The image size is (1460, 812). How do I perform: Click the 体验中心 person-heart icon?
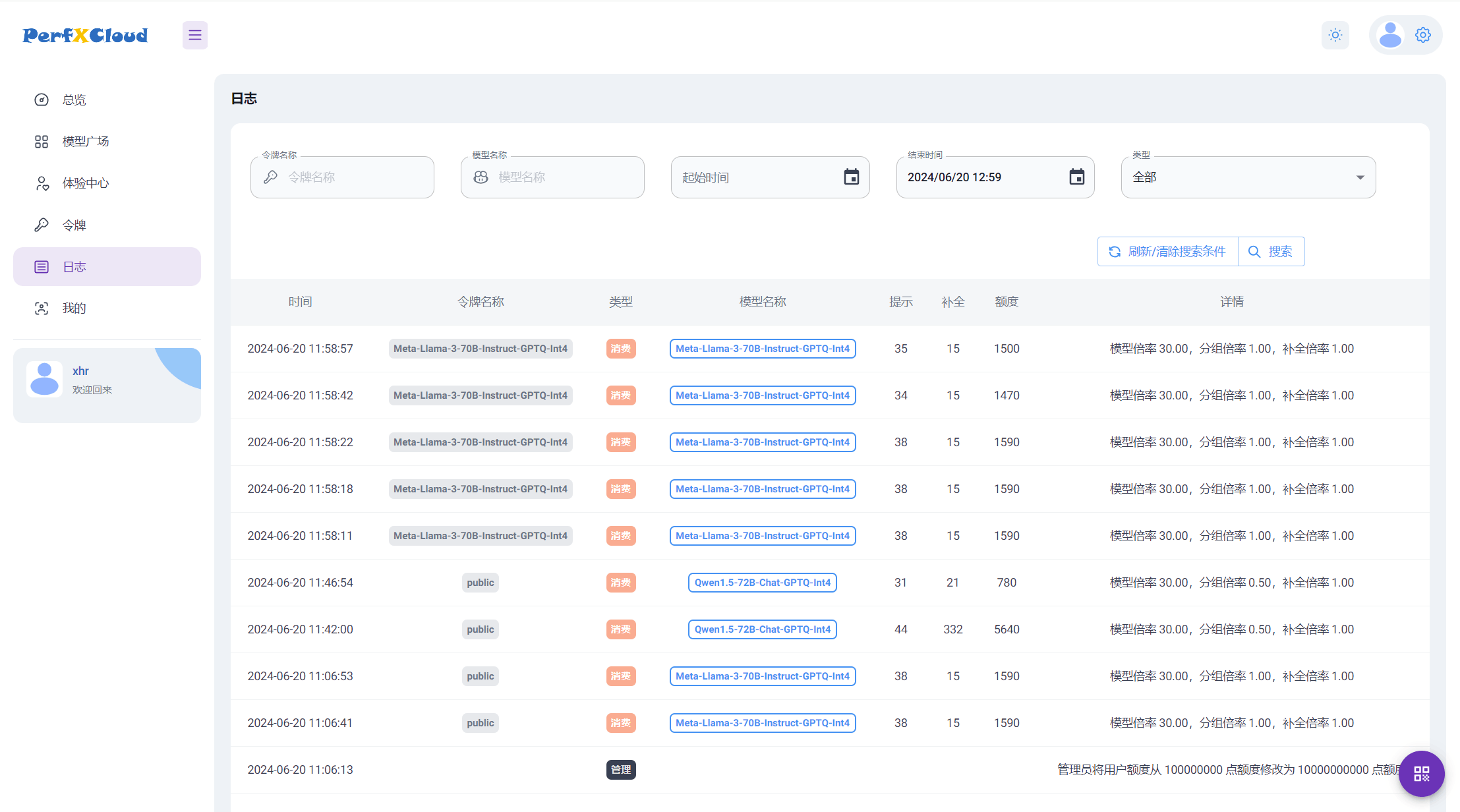click(x=42, y=183)
